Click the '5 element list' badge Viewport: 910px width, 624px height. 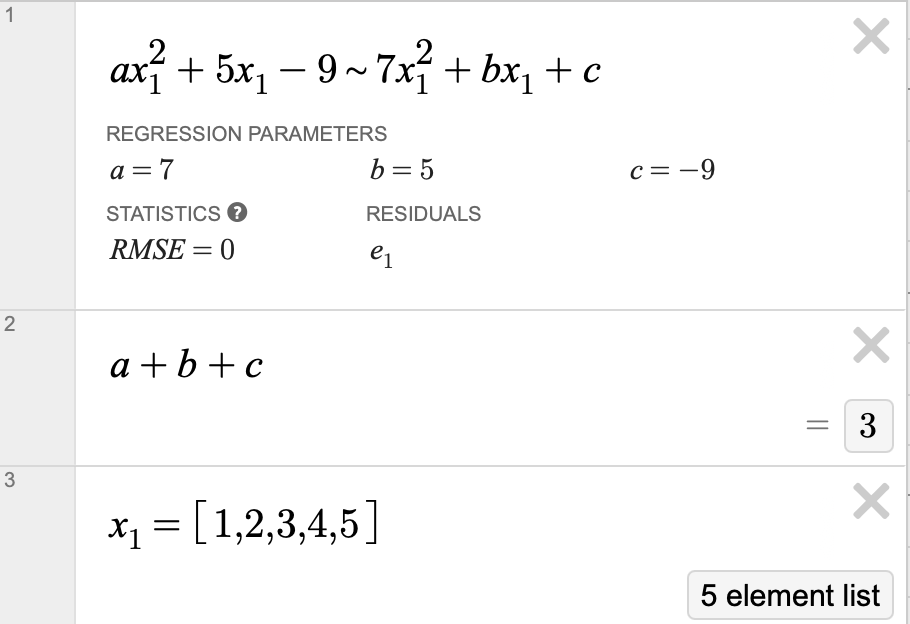tap(790, 595)
